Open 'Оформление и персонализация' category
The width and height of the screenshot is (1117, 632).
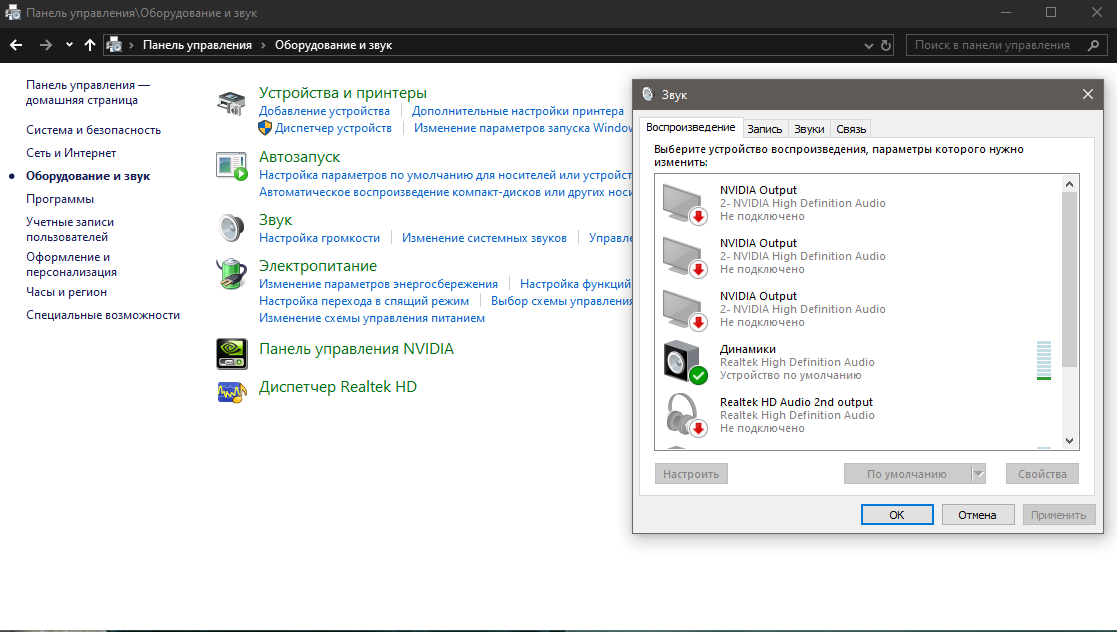[71, 264]
